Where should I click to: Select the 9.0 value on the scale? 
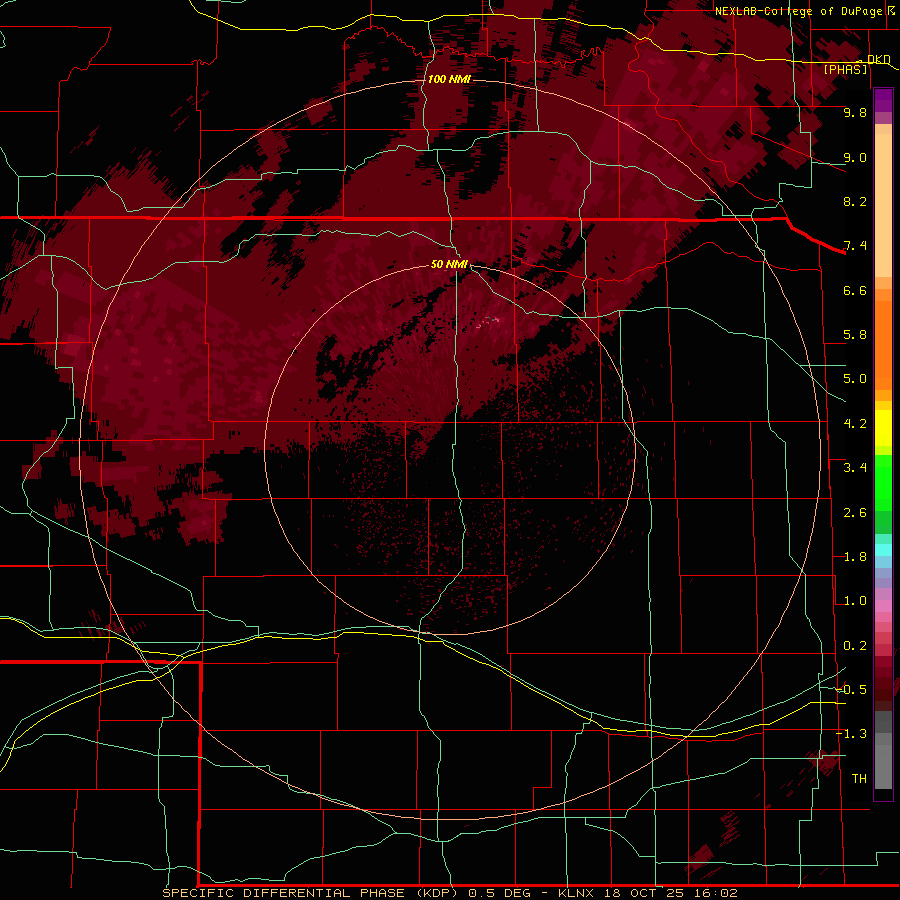(x=855, y=157)
